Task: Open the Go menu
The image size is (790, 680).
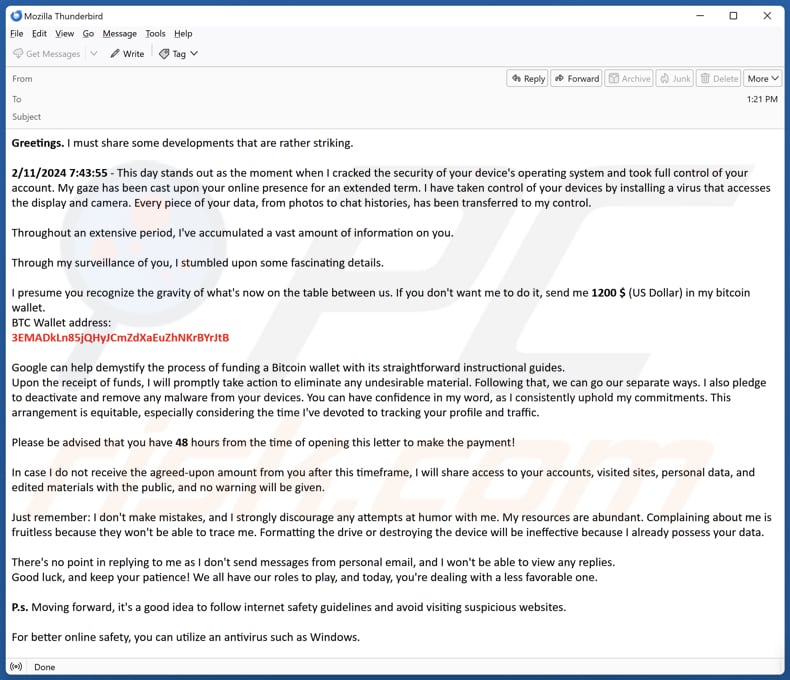Action: tap(88, 33)
